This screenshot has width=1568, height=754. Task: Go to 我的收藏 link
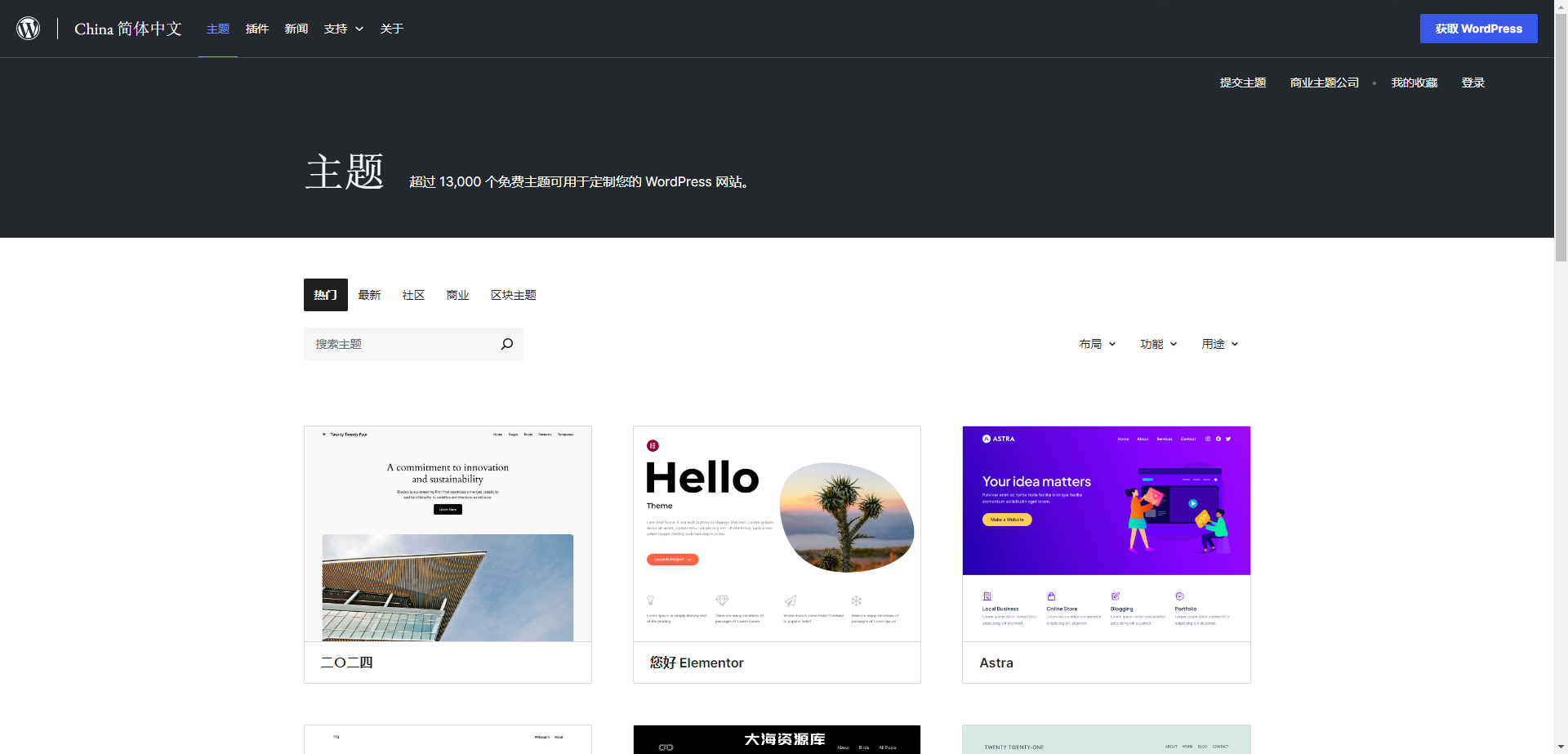[x=1414, y=83]
